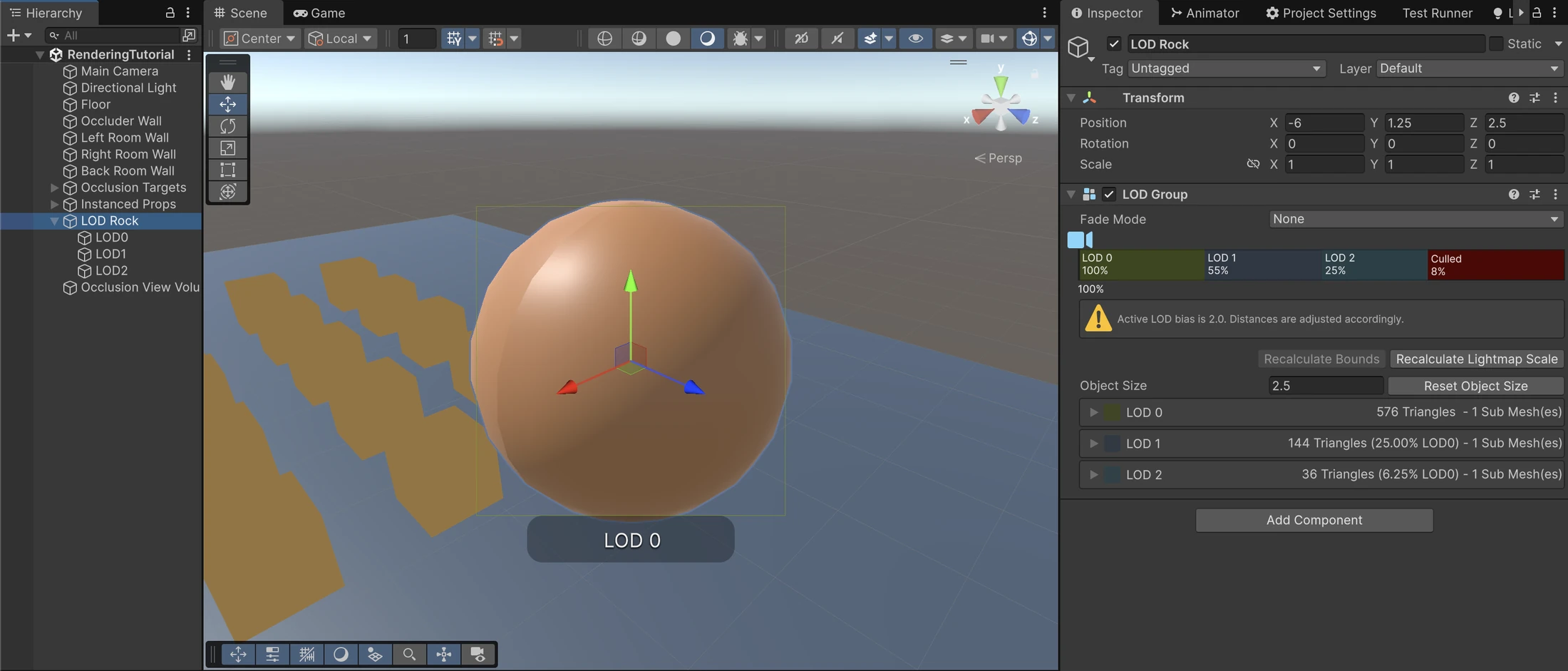Open the Hierarchy create (plus) menu
This screenshot has height=671, width=1568.
tap(19, 35)
